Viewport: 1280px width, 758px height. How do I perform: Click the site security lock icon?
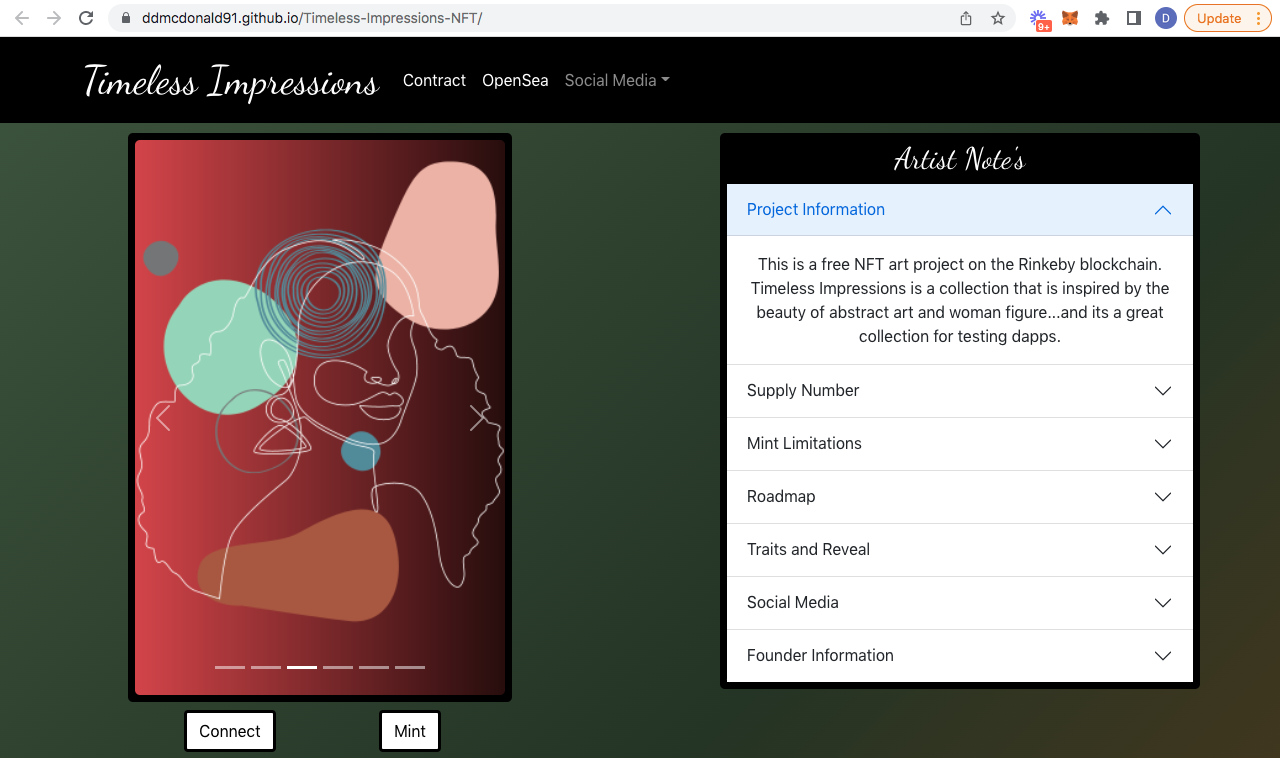click(x=124, y=17)
